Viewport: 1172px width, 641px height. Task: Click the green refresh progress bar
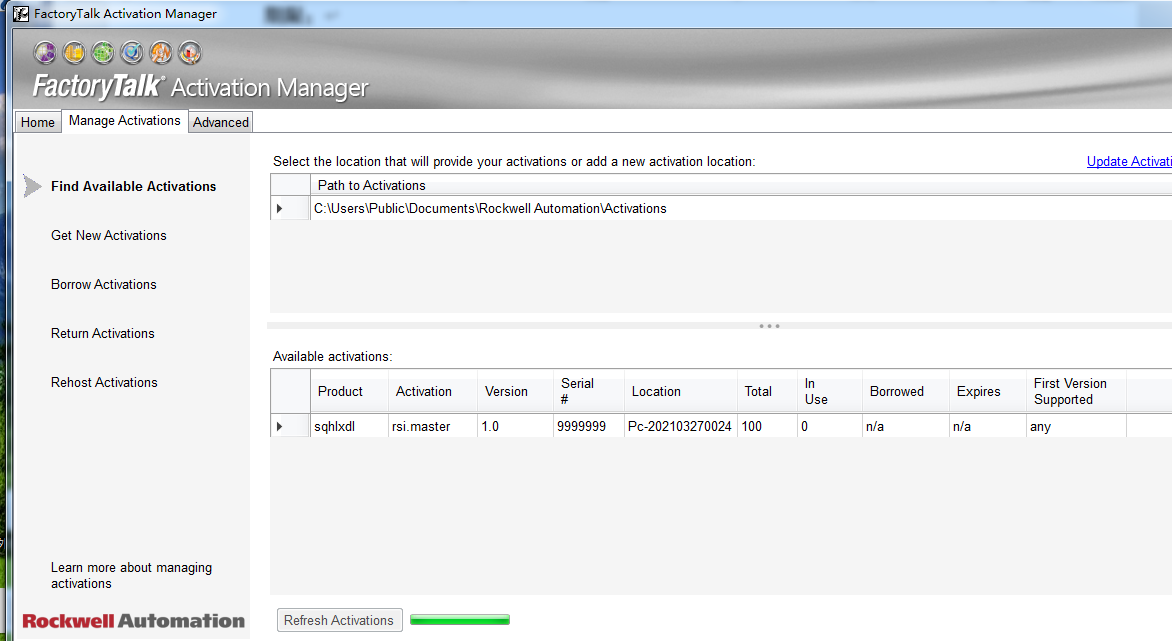pyautogui.click(x=460, y=620)
